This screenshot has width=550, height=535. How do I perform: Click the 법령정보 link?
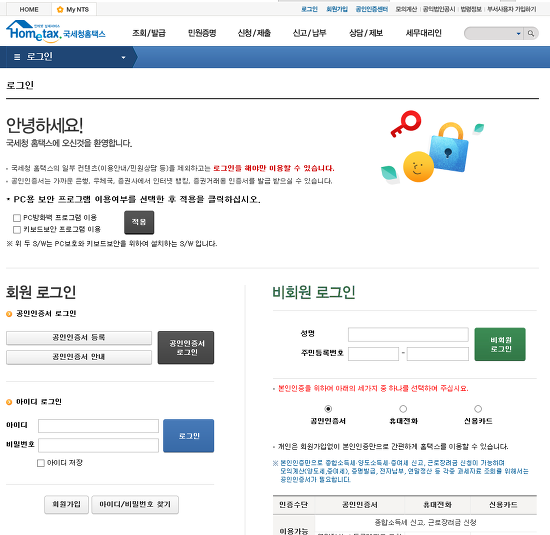point(471,9)
